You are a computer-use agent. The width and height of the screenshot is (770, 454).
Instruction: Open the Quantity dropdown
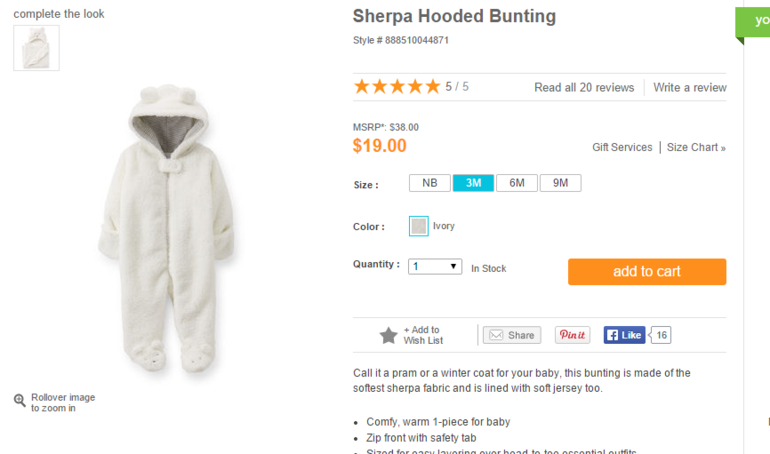tap(435, 267)
